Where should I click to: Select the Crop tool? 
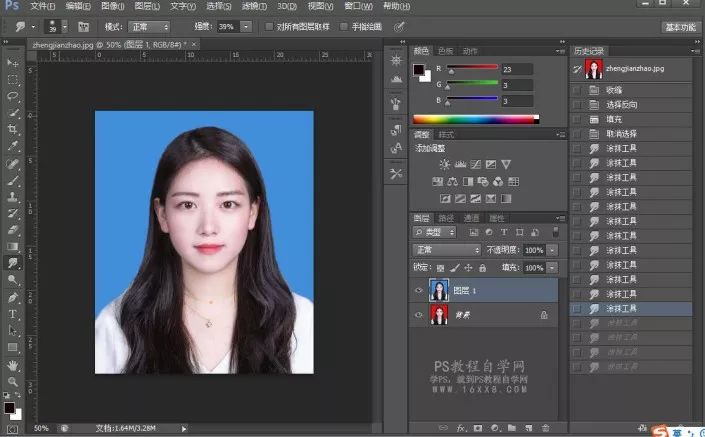[13, 129]
